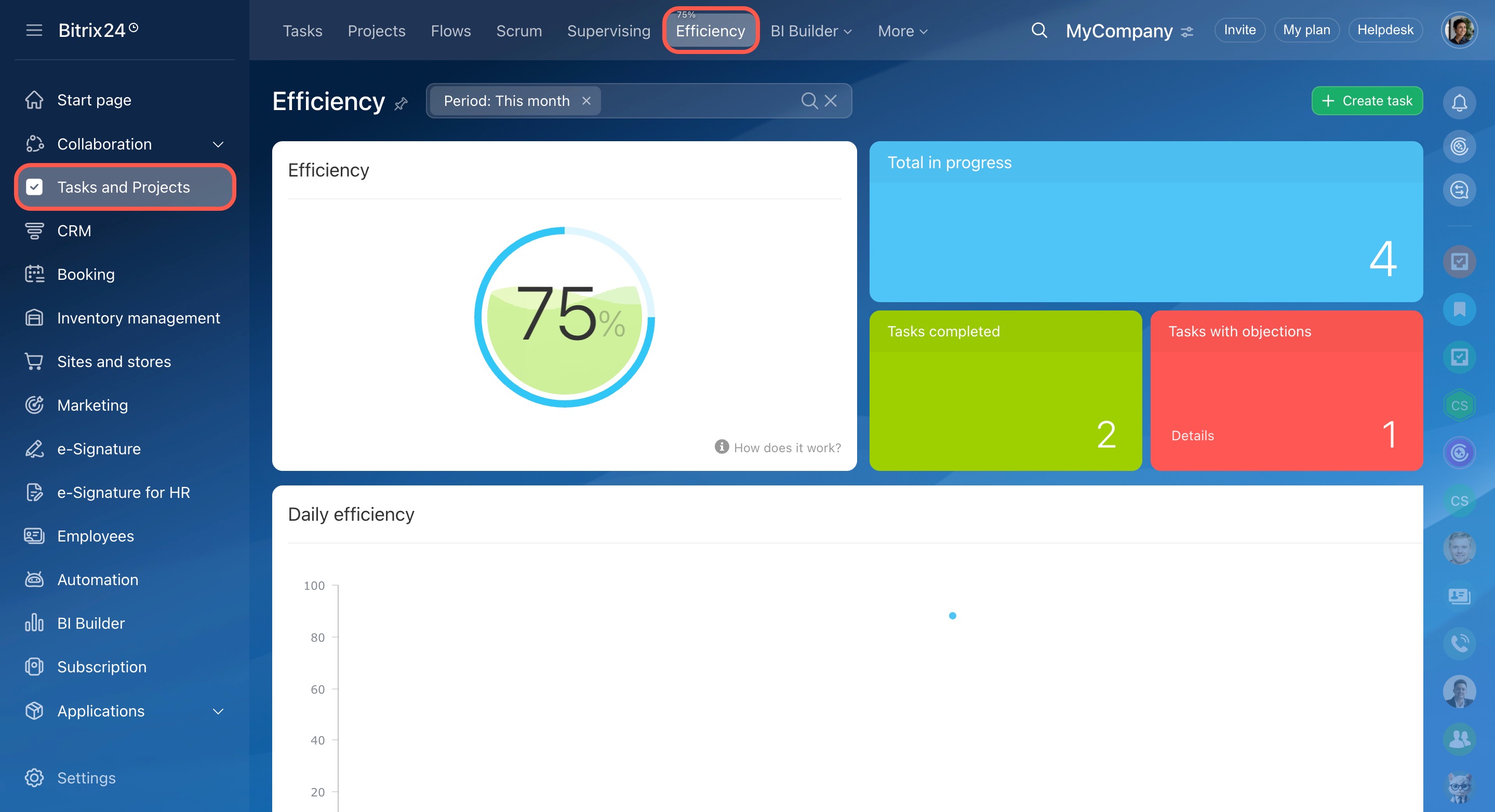Click the How does it work info icon
The image size is (1495, 812).
click(722, 446)
